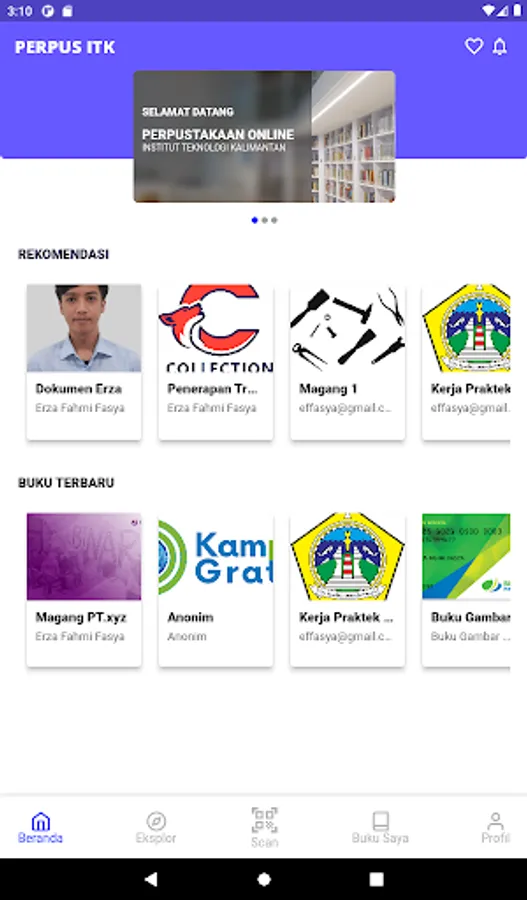Tap the Perpustakaan Online welcome banner
The height and width of the screenshot is (900, 527).
click(x=264, y=137)
